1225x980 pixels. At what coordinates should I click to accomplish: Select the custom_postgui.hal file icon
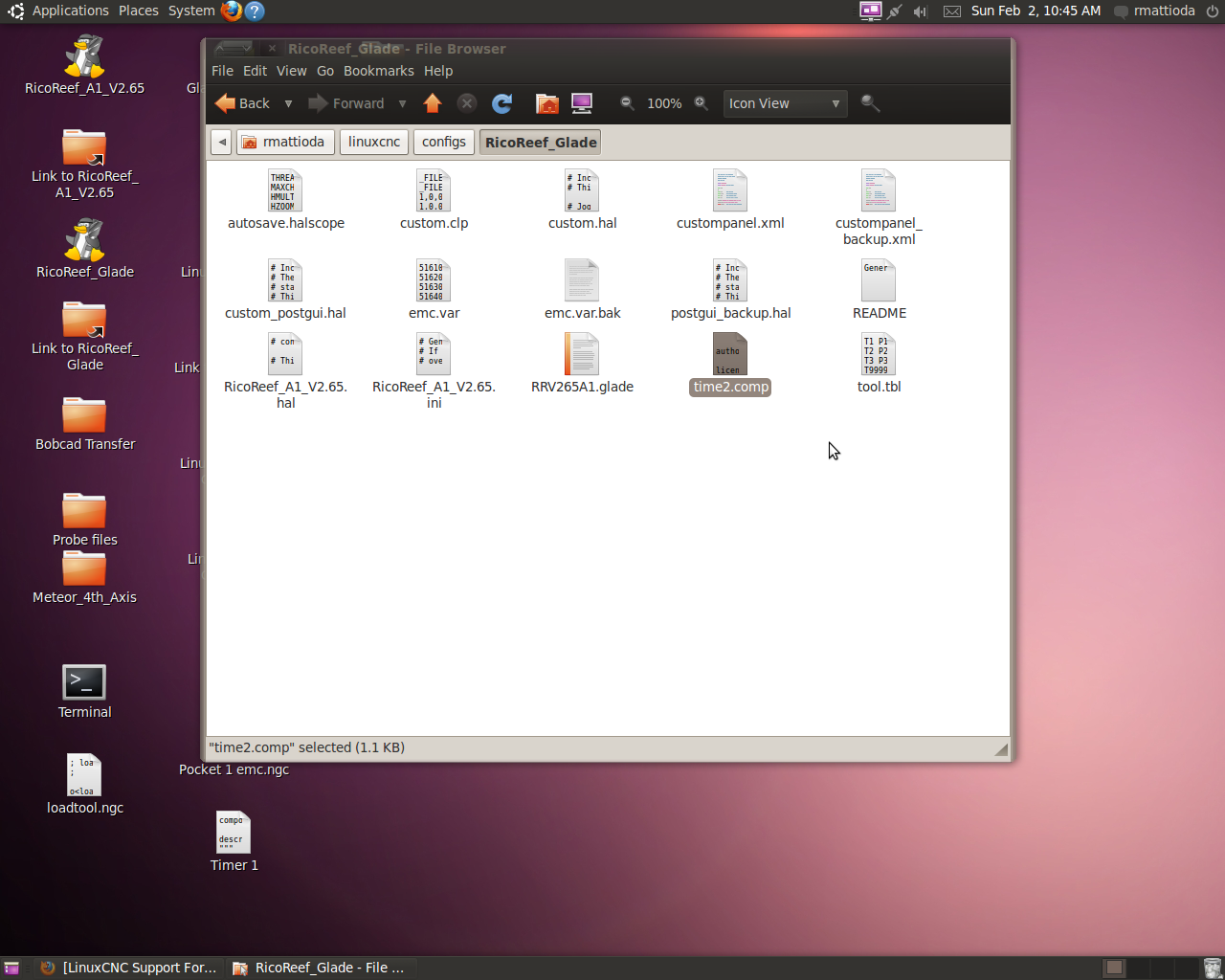[x=285, y=280]
